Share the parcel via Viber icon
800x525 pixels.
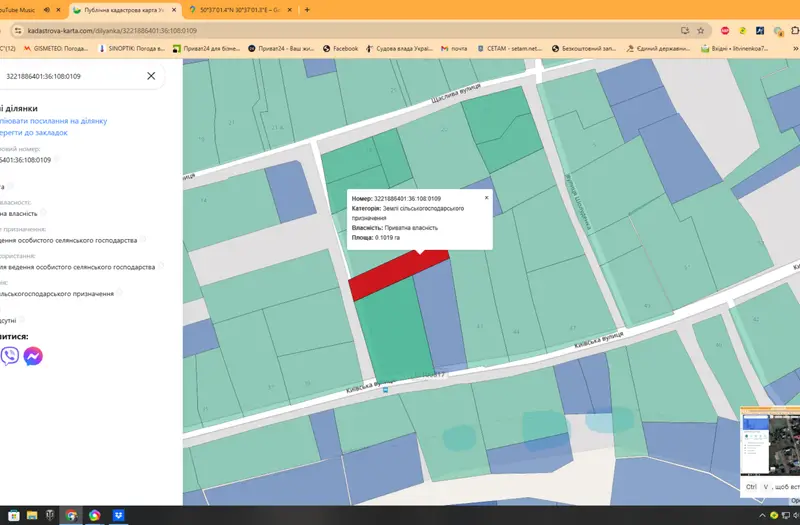(x=10, y=356)
